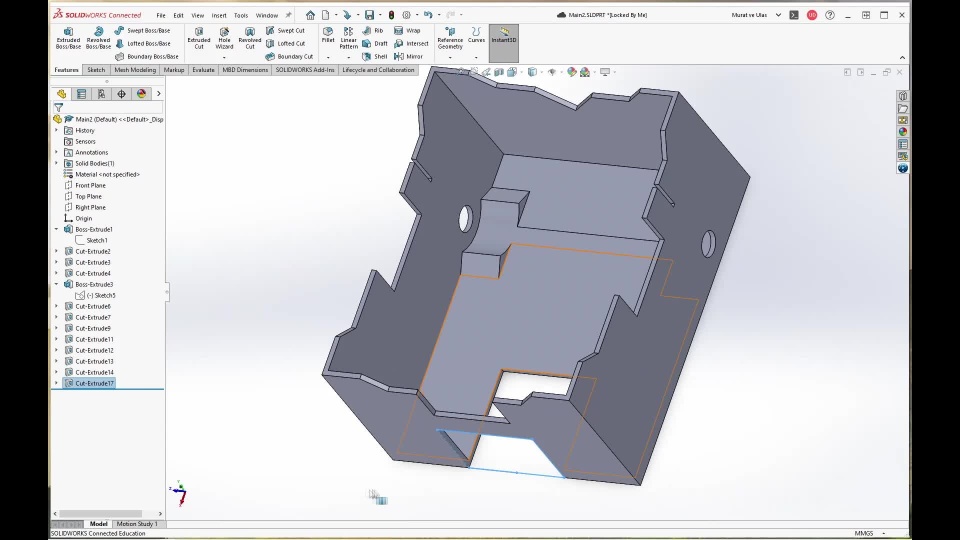
Task: Pick the Draft feature
Action: click(375, 43)
